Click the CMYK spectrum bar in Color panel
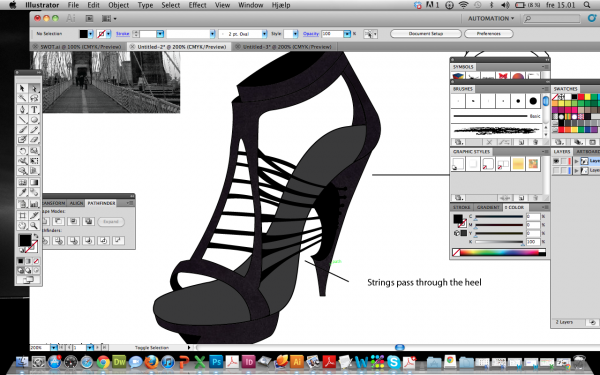Image resolution: width=600 pixels, height=375 pixels. tap(499, 253)
